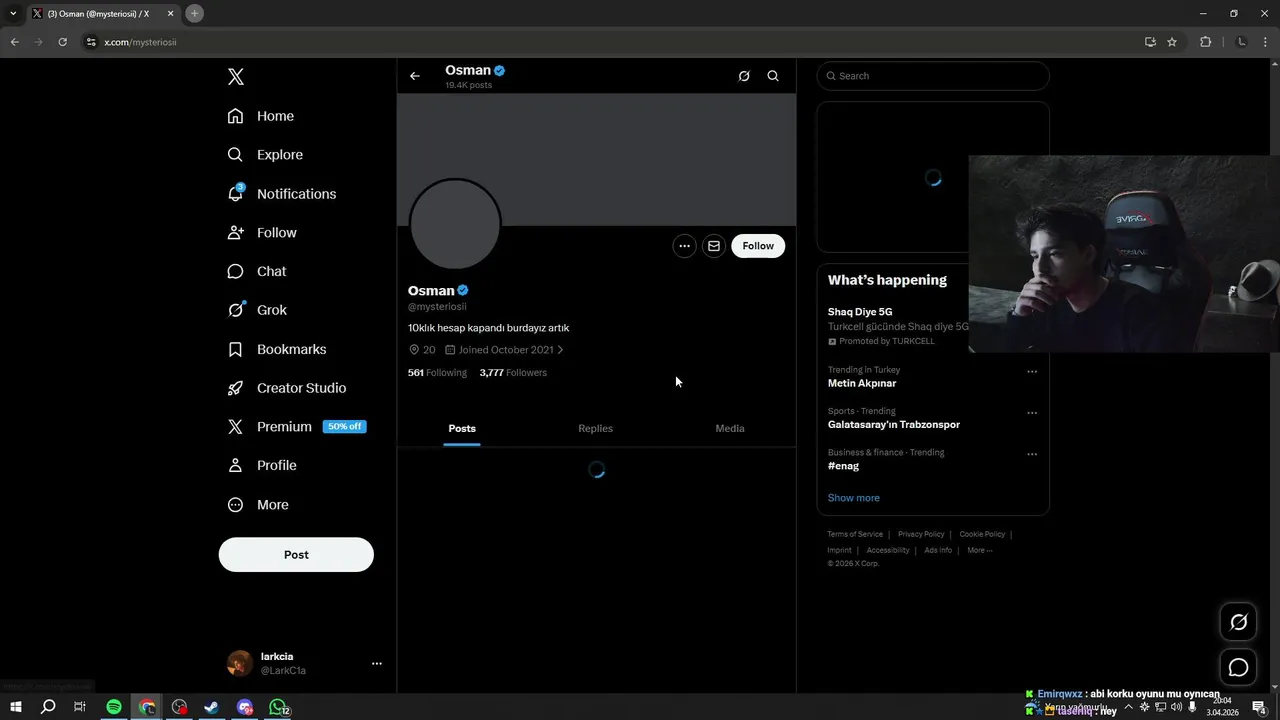This screenshot has height=720, width=1280.
Task: View the 3,777 Followers list
Action: (513, 373)
